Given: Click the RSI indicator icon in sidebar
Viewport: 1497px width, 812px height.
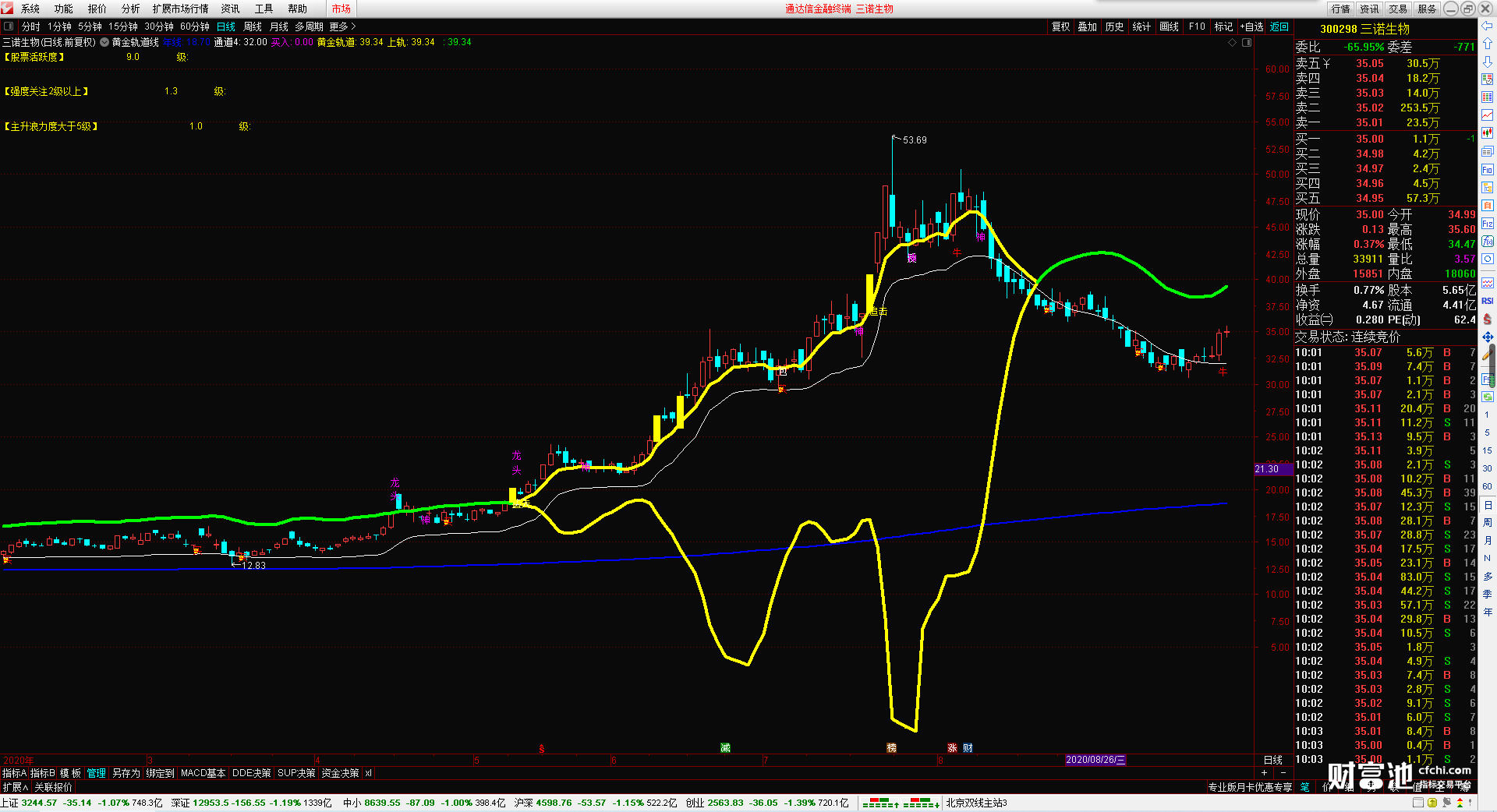Looking at the screenshot, I should [1488, 301].
